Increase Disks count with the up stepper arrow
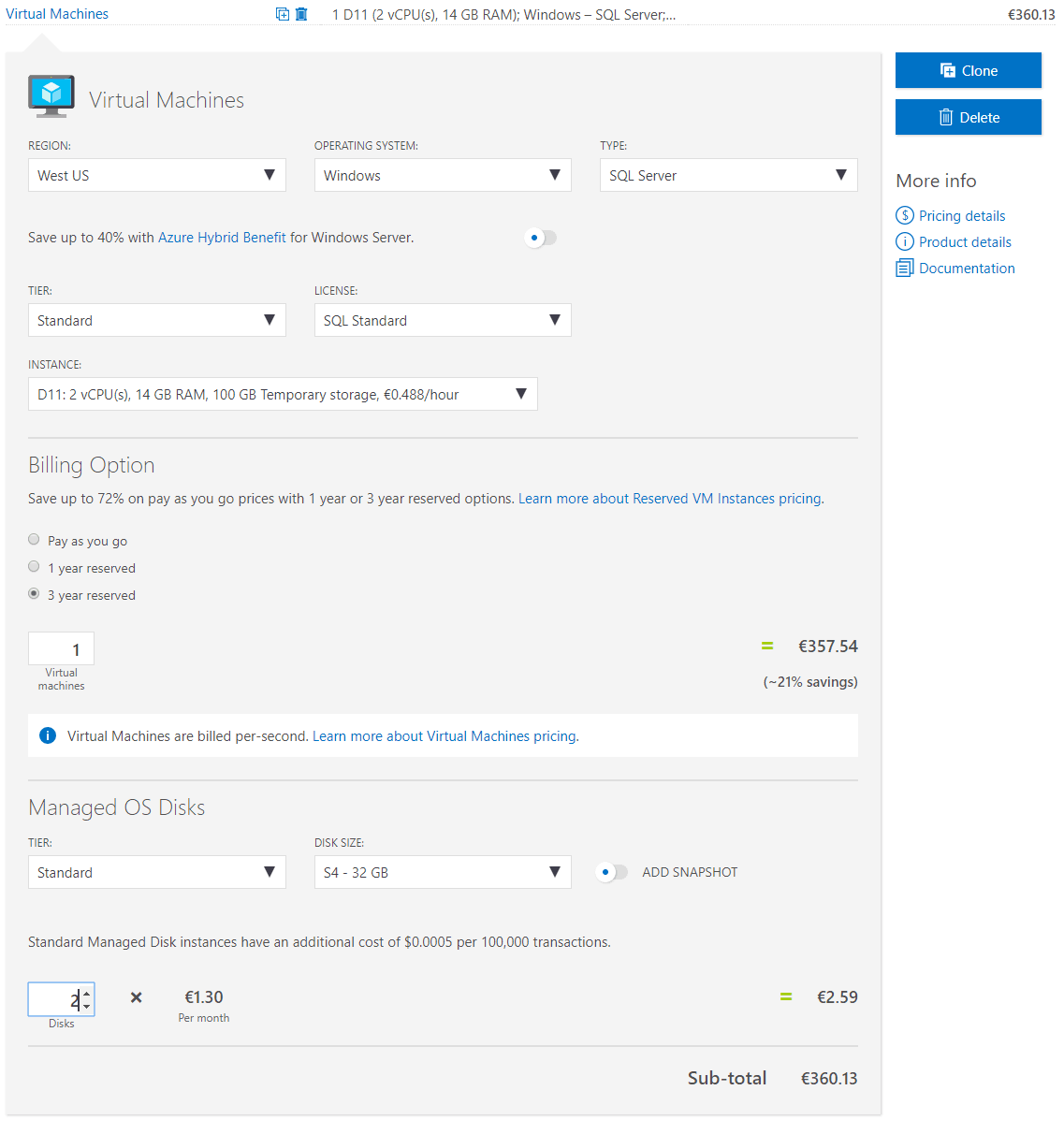This screenshot has height=1134, width=1064. point(87,994)
